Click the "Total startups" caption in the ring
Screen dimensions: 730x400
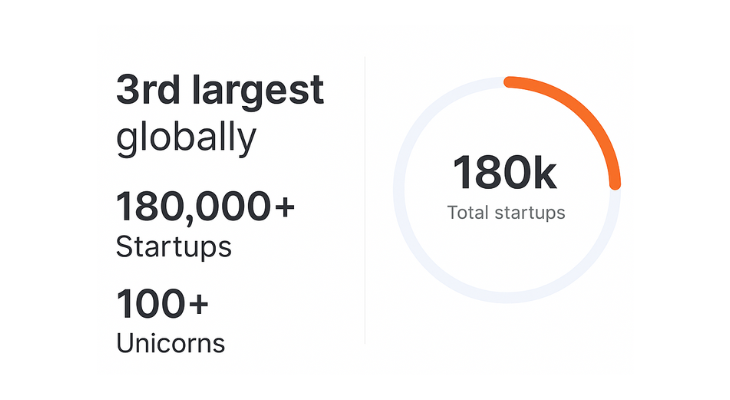tap(506, 213)
